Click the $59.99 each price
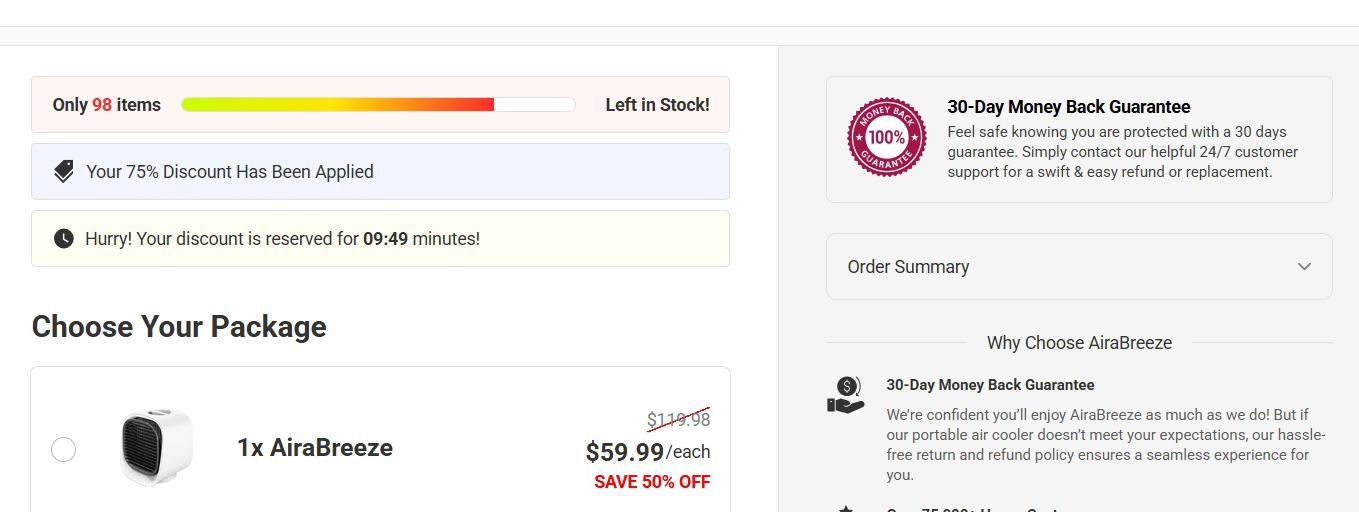 point(648,452)
